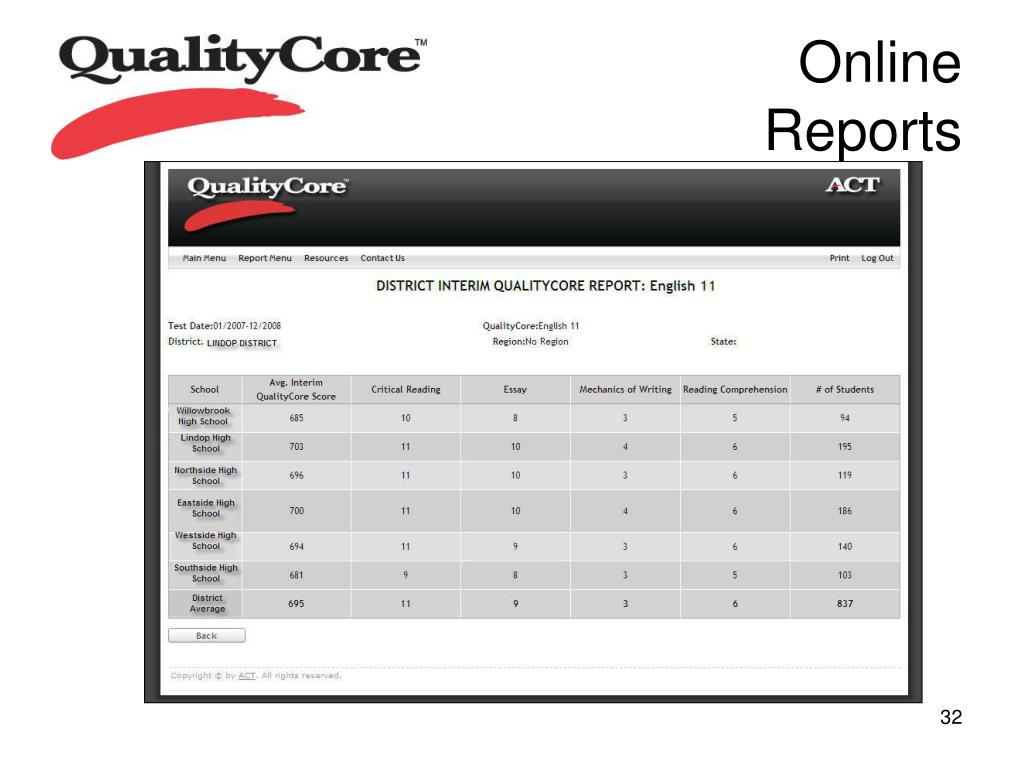Click the large QualityCore slide logo
This screenshot has width=1024, height=768.
click(x=239, y=95)
